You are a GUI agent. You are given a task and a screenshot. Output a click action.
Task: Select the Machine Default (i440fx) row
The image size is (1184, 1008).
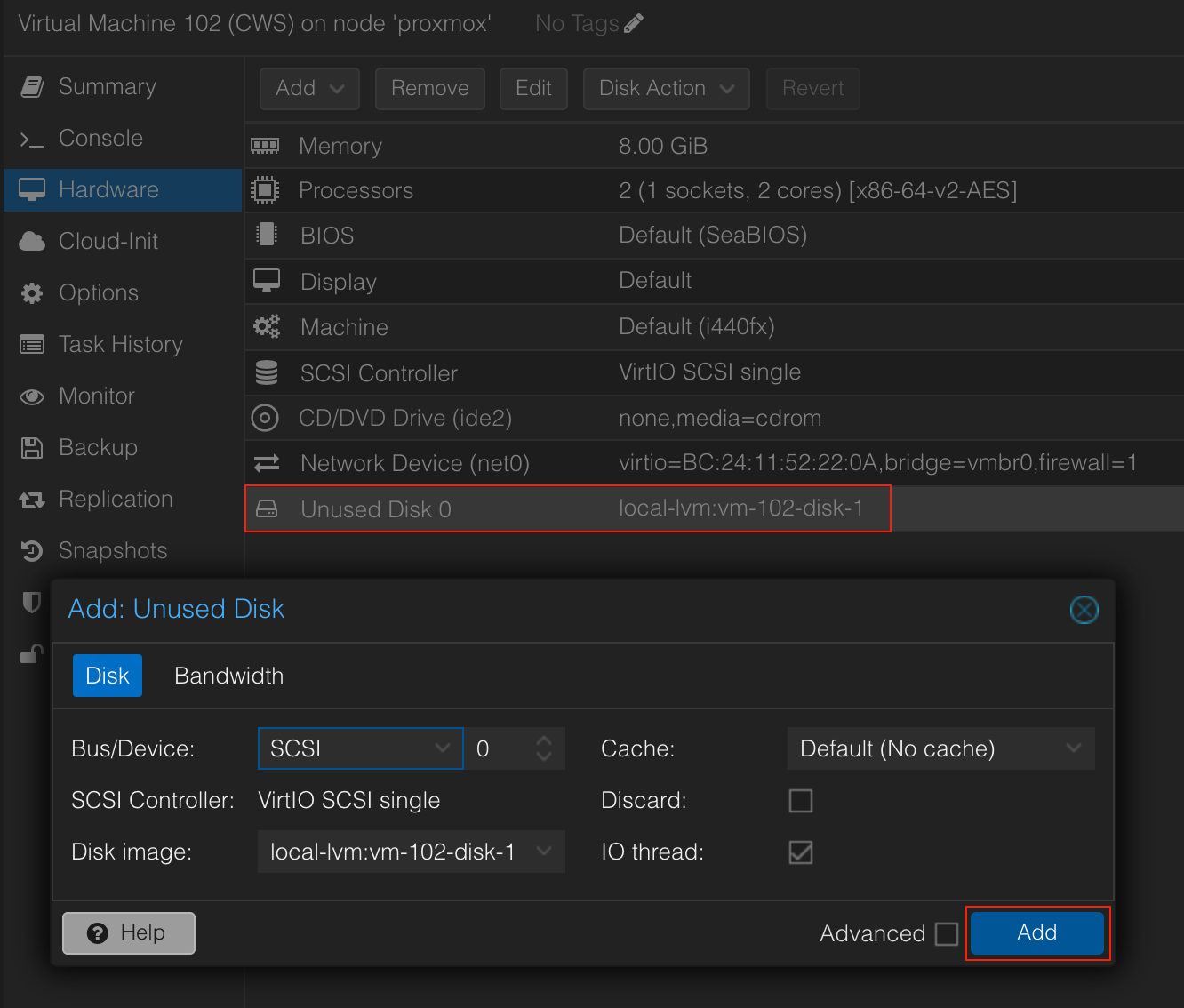[715, 327]
